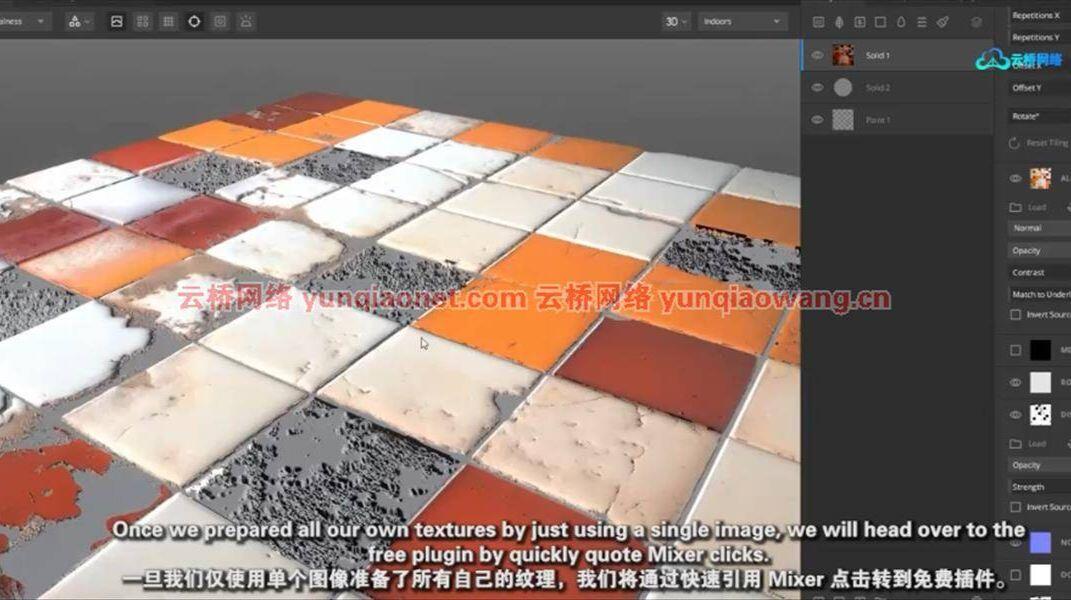Toggle the viewport lighting icon
The image size is (1071, 600).
246,21
